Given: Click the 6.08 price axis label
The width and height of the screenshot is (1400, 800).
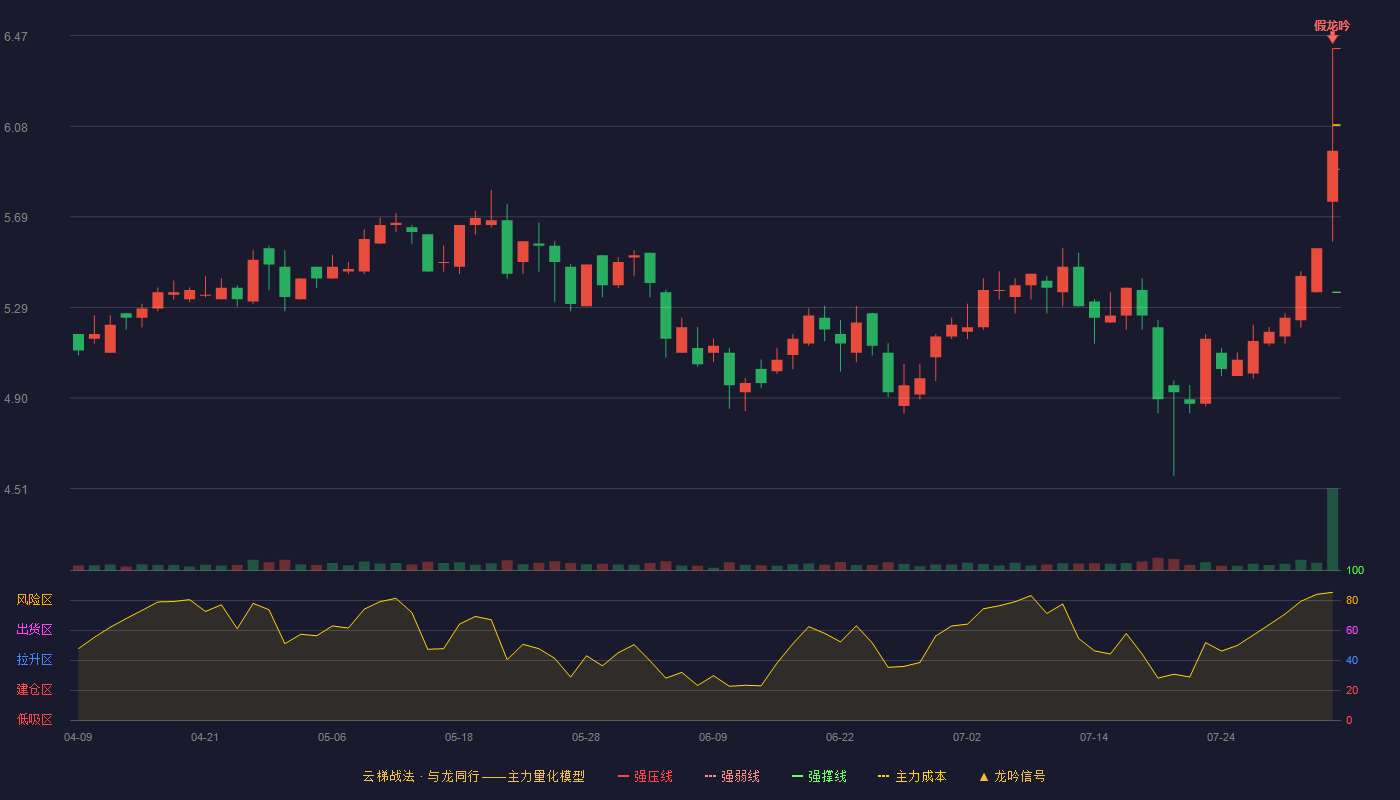Looking at the screenshot, I should click(x=16, y=128).
